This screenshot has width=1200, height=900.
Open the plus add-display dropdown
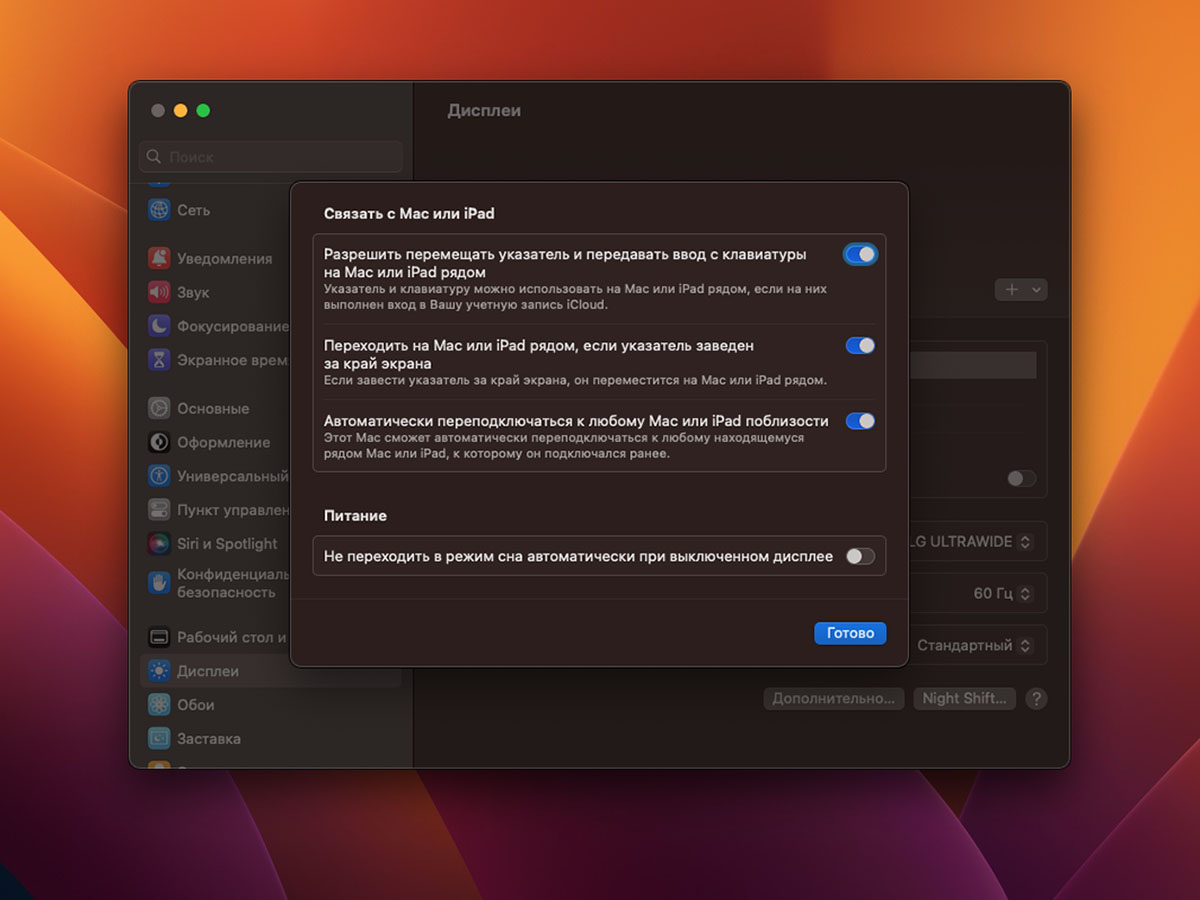coord(1021,289)
